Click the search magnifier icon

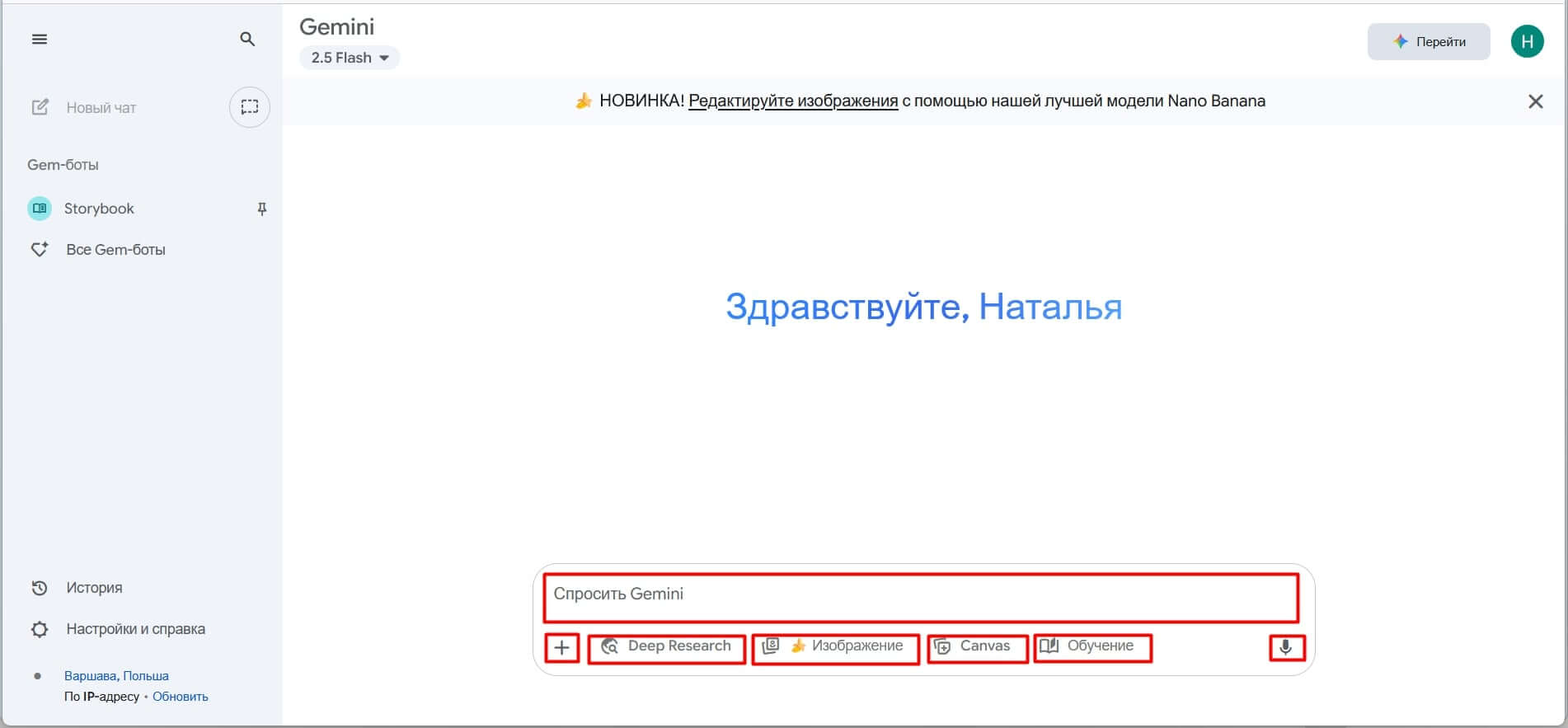coord(247,39)
